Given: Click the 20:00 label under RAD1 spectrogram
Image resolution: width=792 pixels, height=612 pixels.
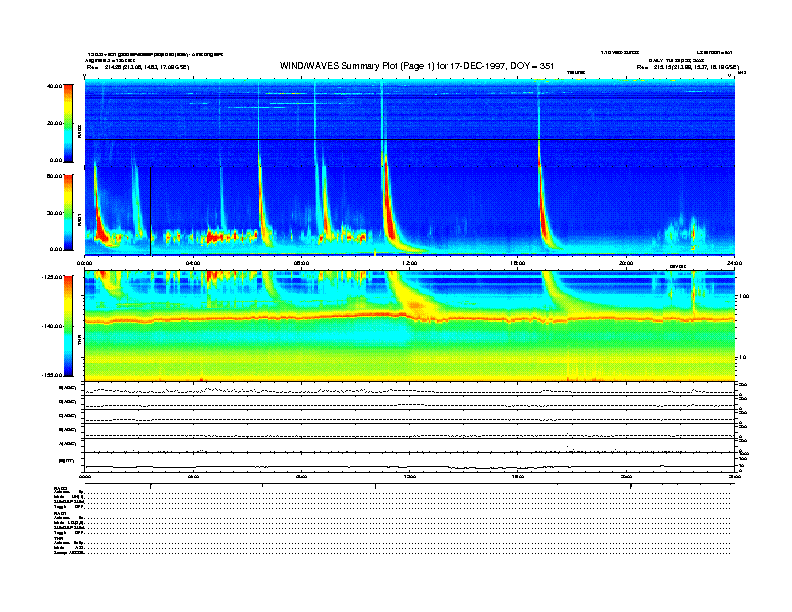Looking at the screenshot, I should point(626,263).
